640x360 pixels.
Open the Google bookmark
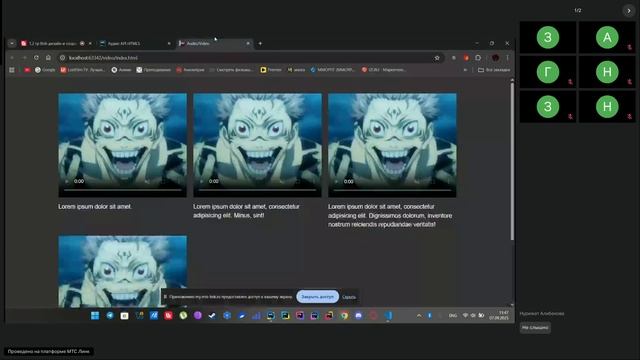pos(45,70)
